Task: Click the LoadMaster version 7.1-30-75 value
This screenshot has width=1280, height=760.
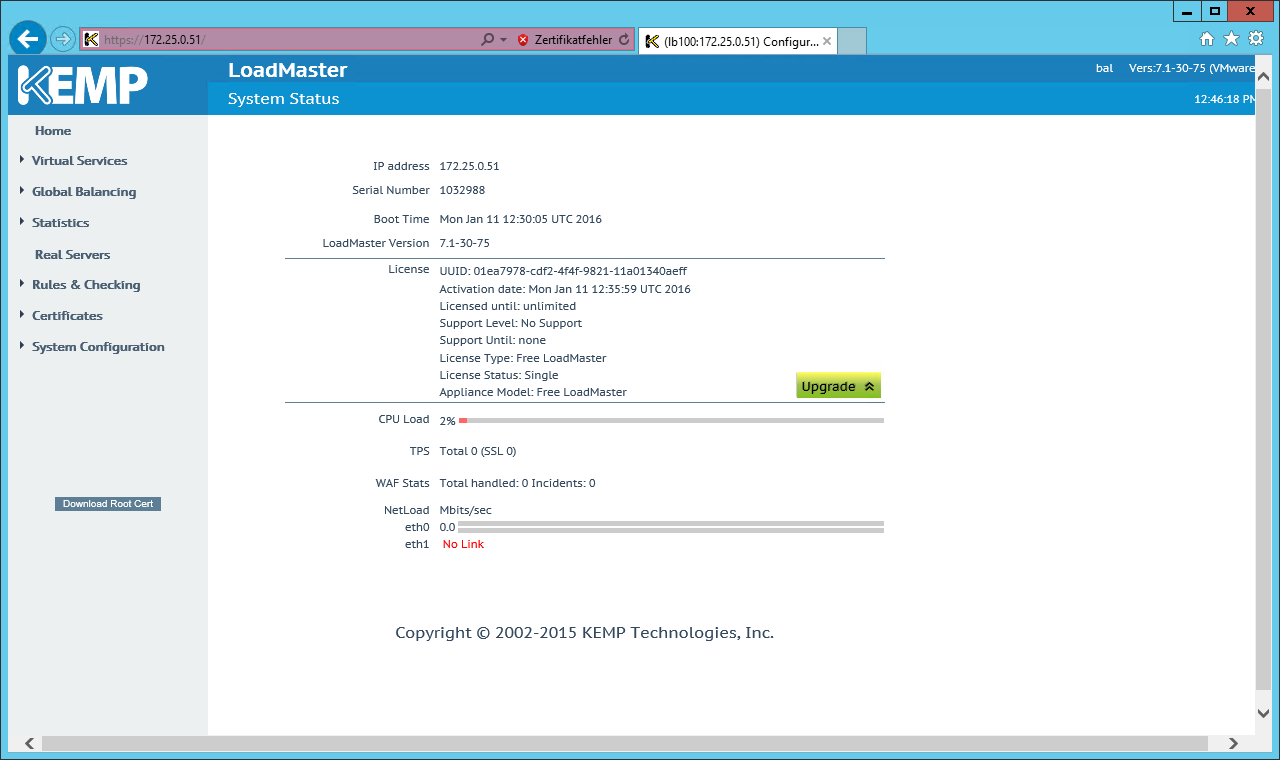Action: point(465,243)
